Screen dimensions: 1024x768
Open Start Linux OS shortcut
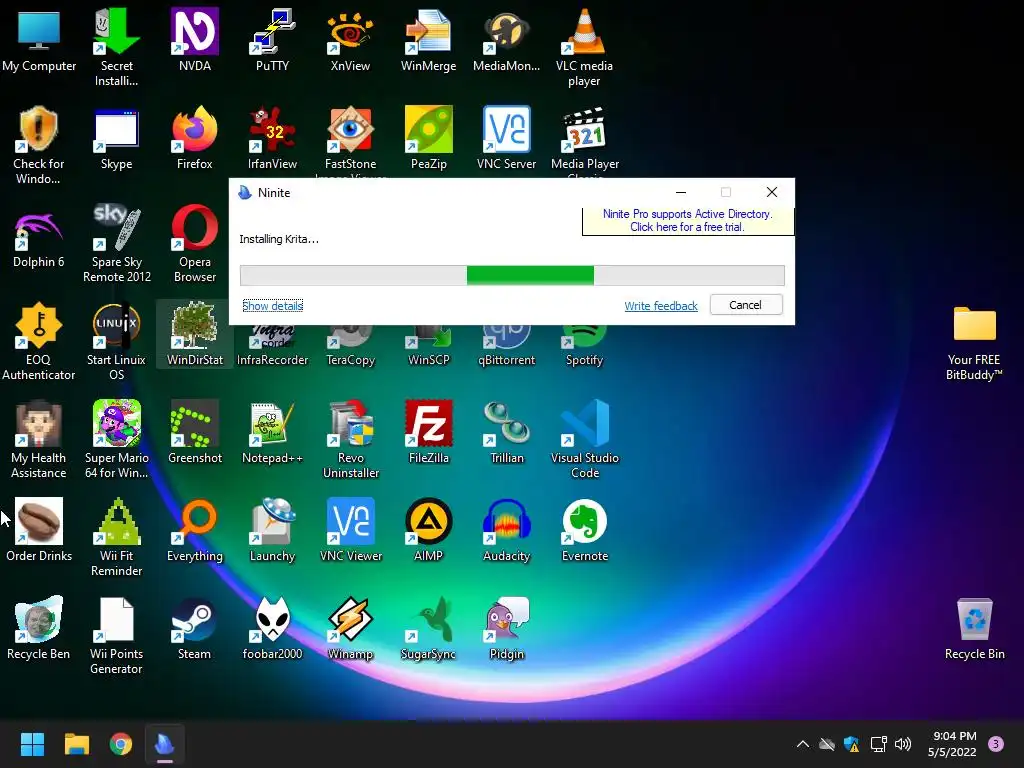pyautogui.click(x=116, y=342)
